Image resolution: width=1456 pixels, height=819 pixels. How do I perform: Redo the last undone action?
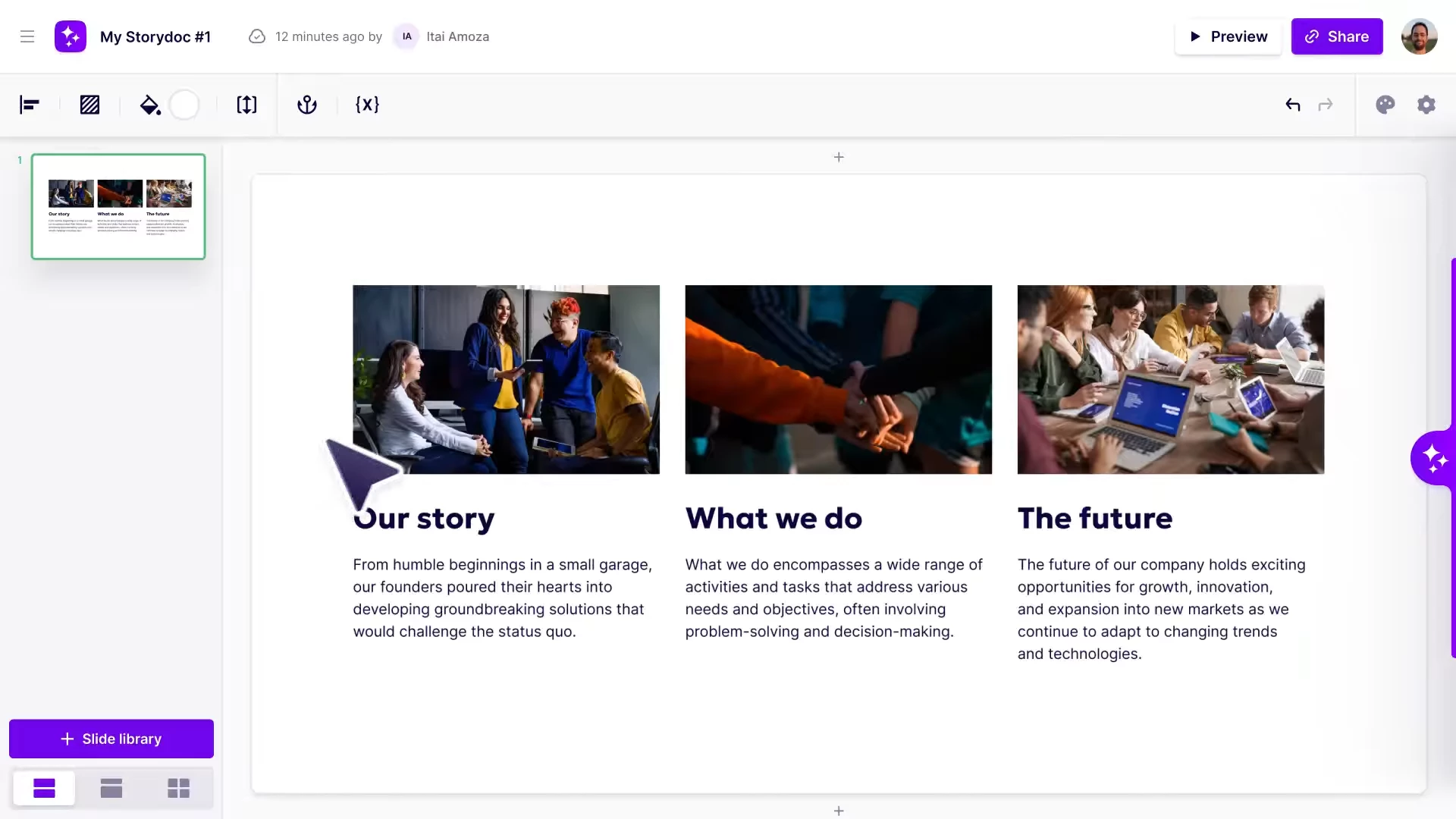pos(1326,105)
